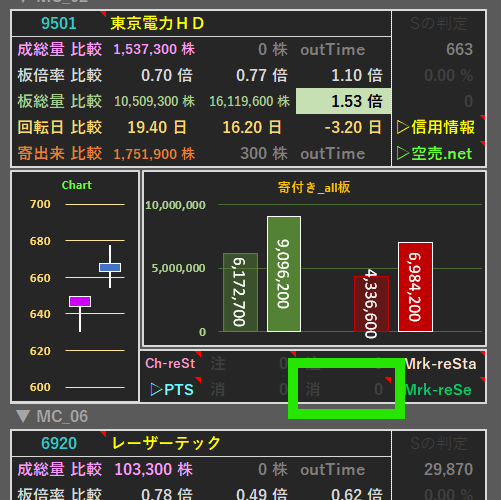Select the 9501 stock code cell
501x500 pixels.
pos(59,23)
